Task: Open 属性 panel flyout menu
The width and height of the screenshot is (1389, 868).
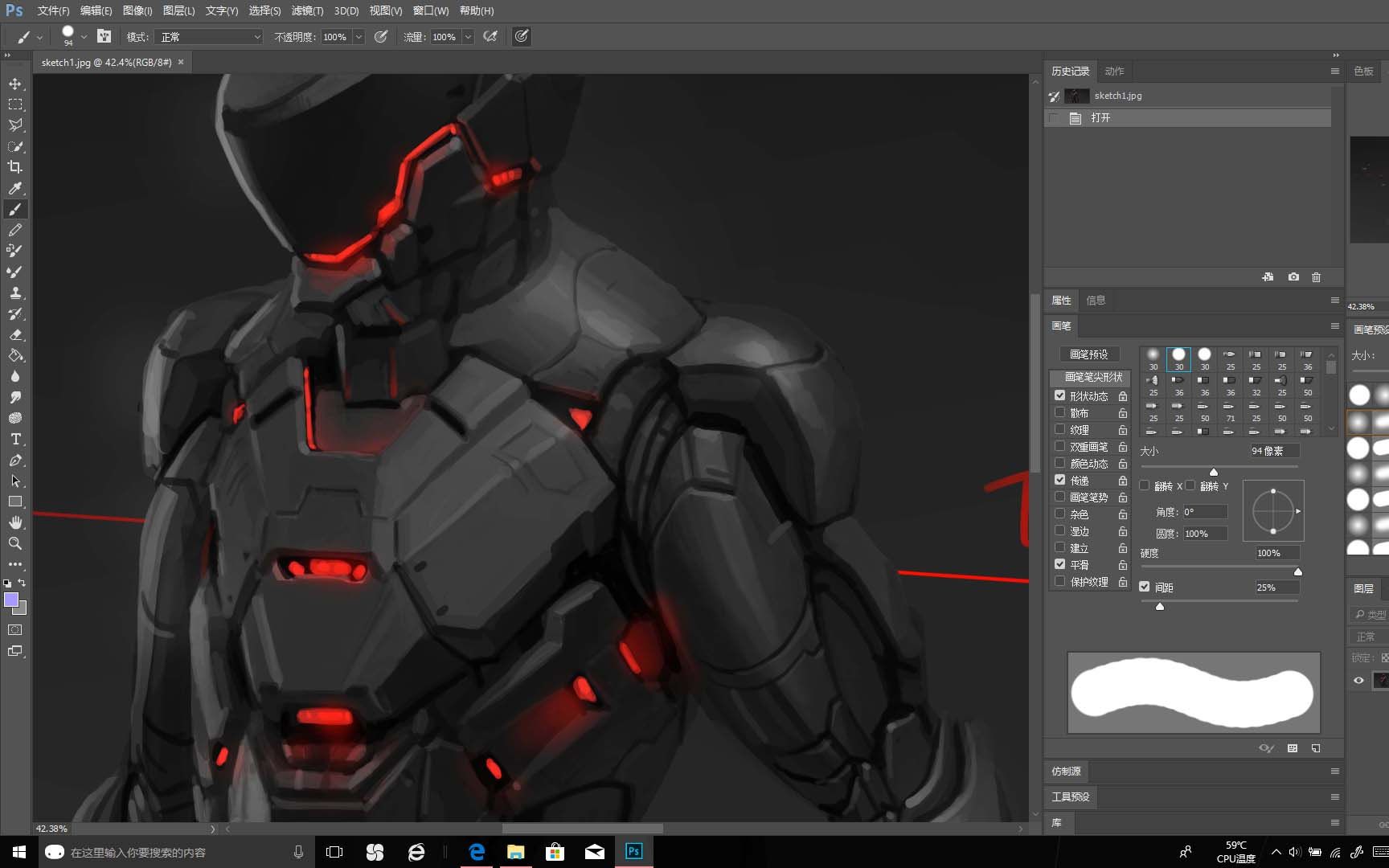Action: coord(1334,301)
